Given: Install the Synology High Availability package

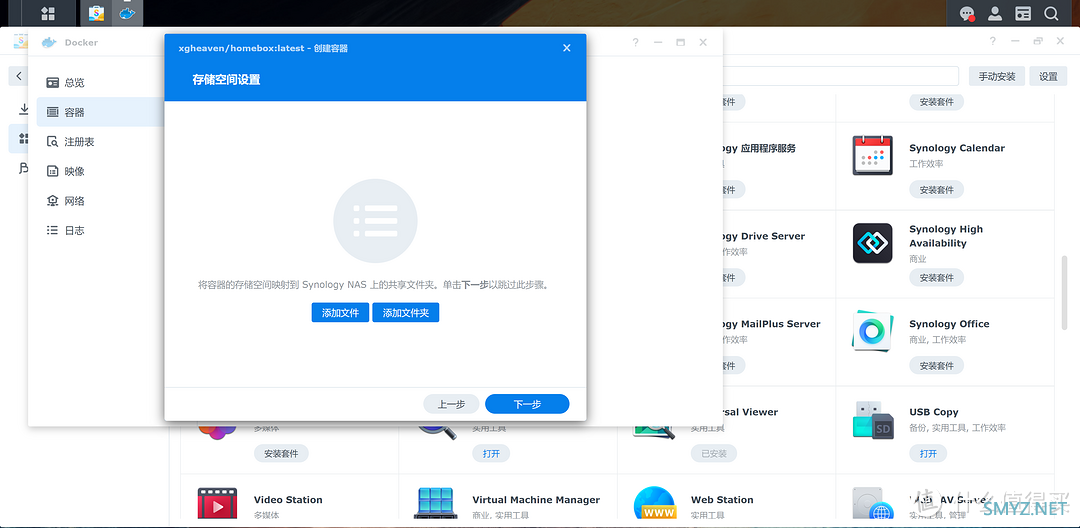Looking at the screenshot, I should [936, 277].
